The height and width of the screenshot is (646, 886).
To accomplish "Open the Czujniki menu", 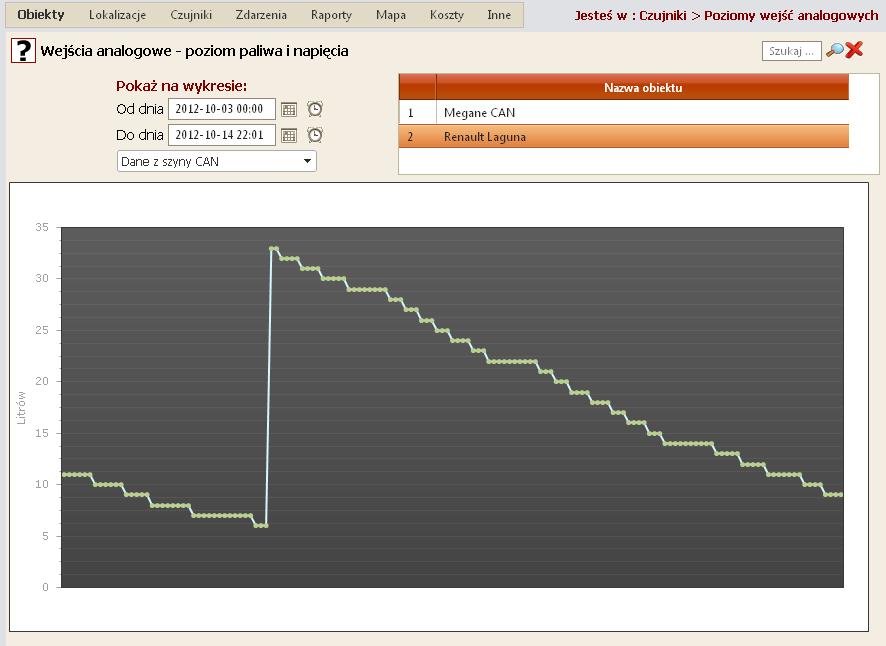I will tap(191, 15).
